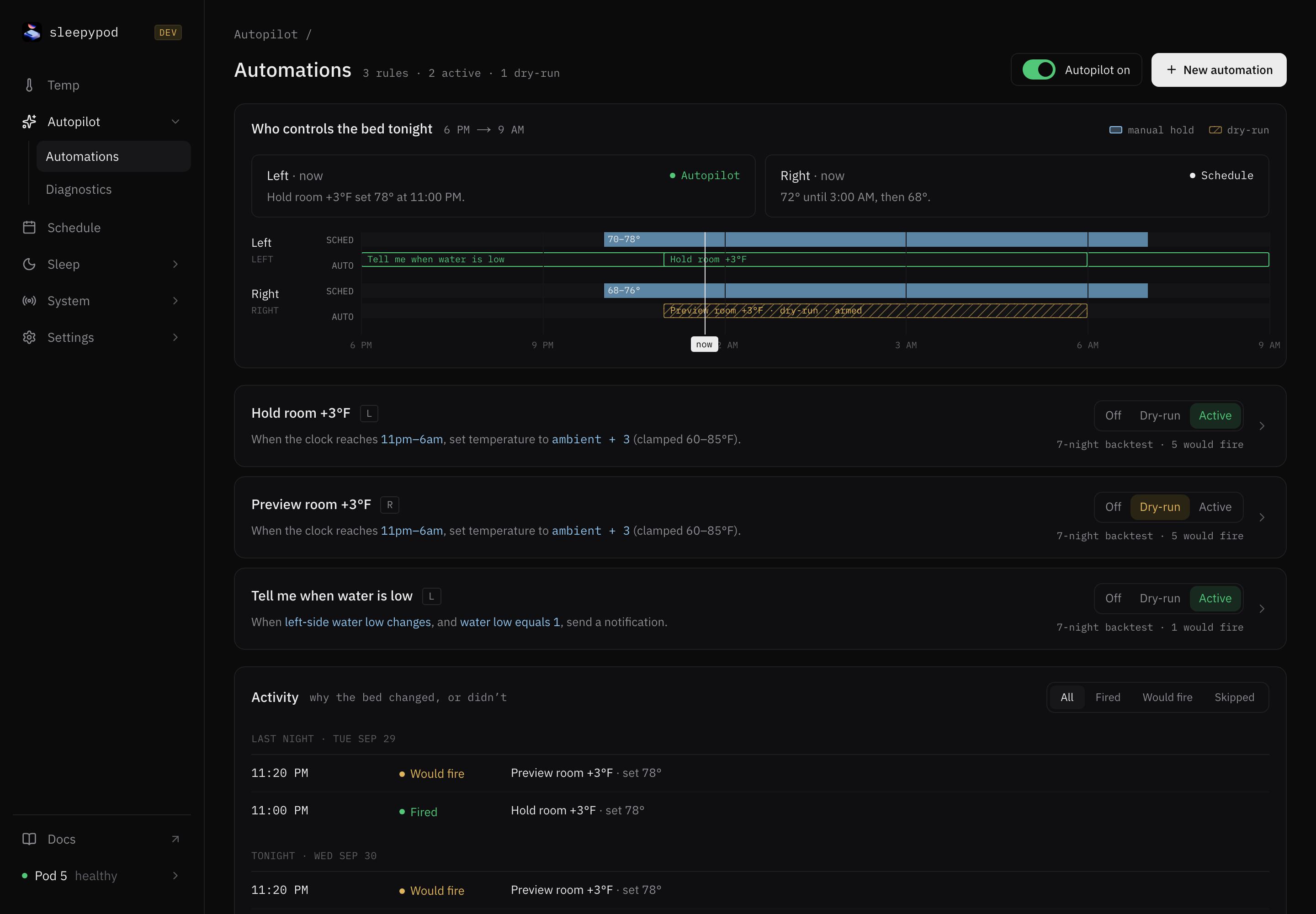Click the Sleep moon icon
Image resolution: width=1316 pixels, height=914 pixels.
29,264
